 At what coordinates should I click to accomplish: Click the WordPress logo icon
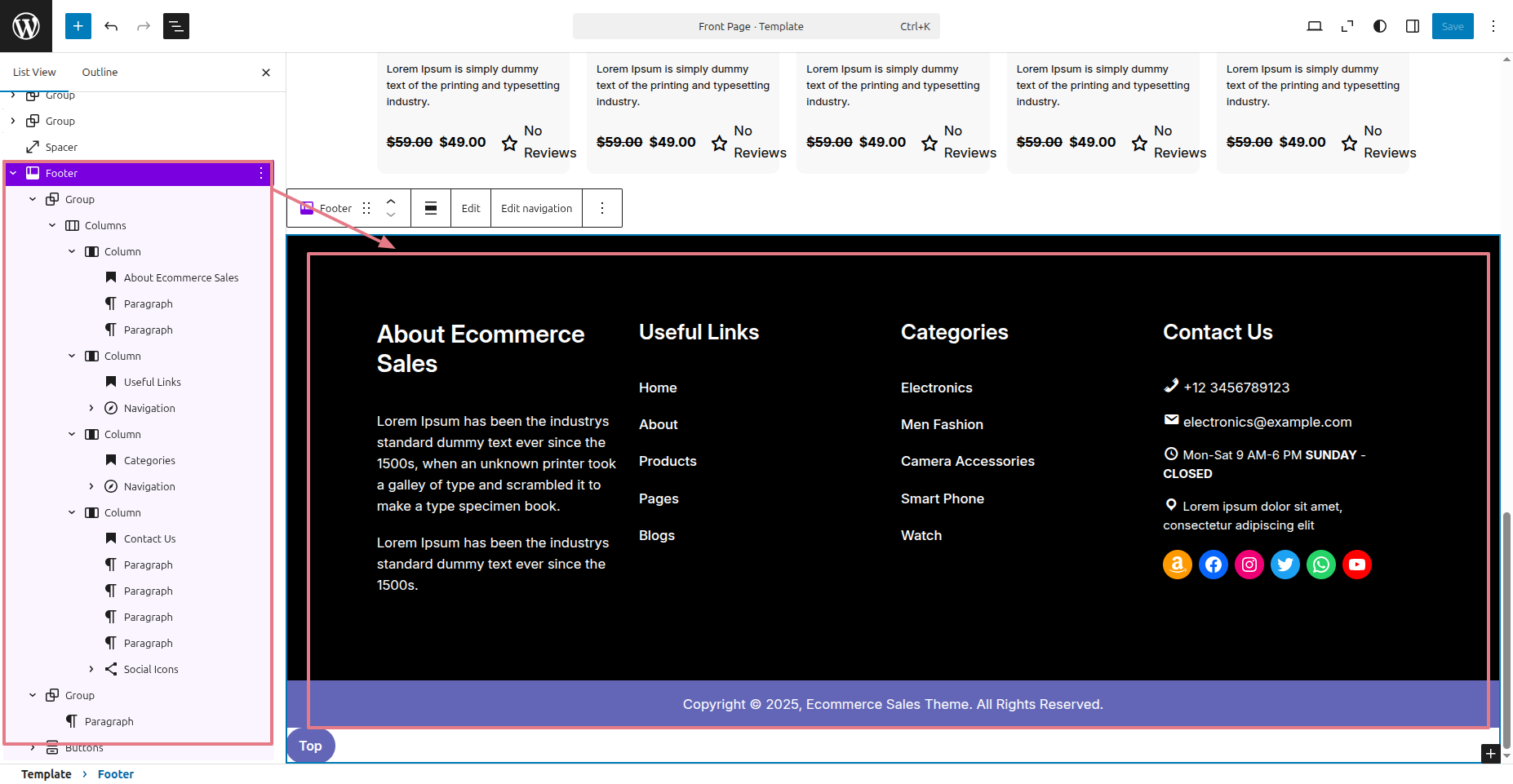pos(26,26)
